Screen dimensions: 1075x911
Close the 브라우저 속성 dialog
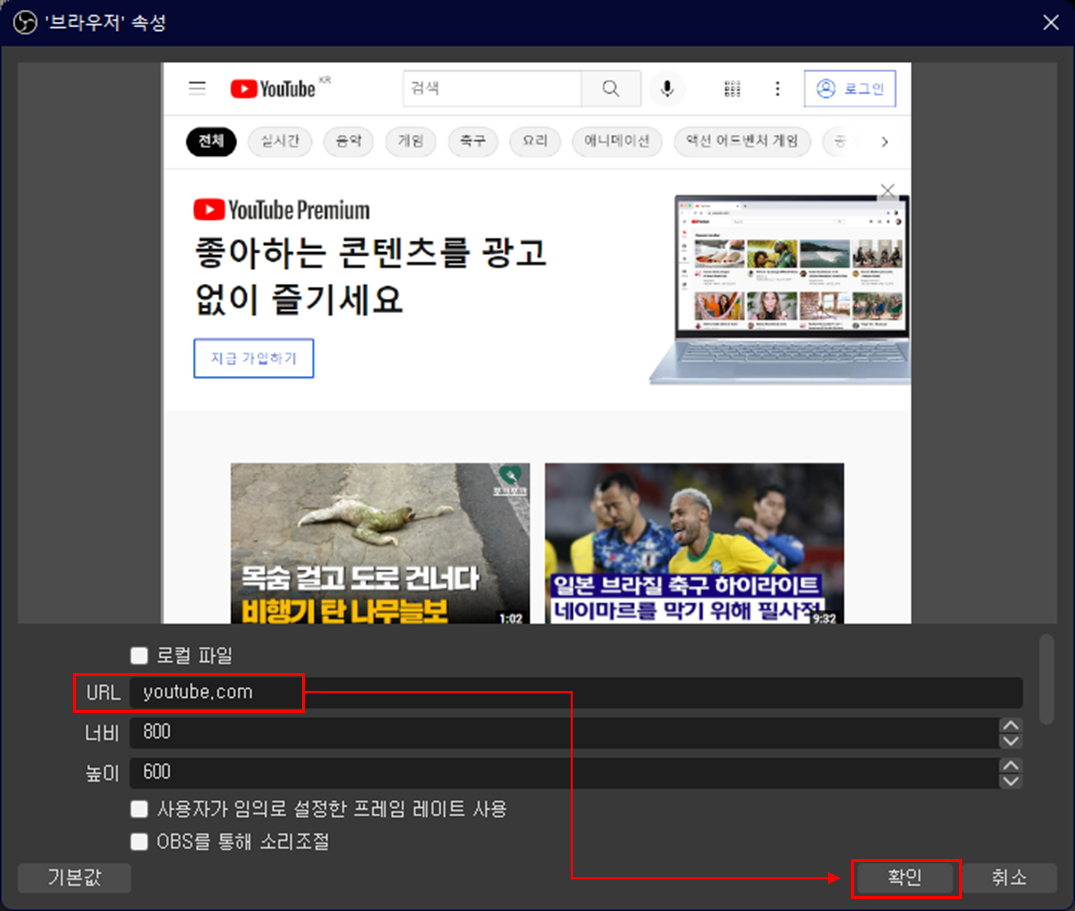pyautogui.click(x=1050, y=23)
